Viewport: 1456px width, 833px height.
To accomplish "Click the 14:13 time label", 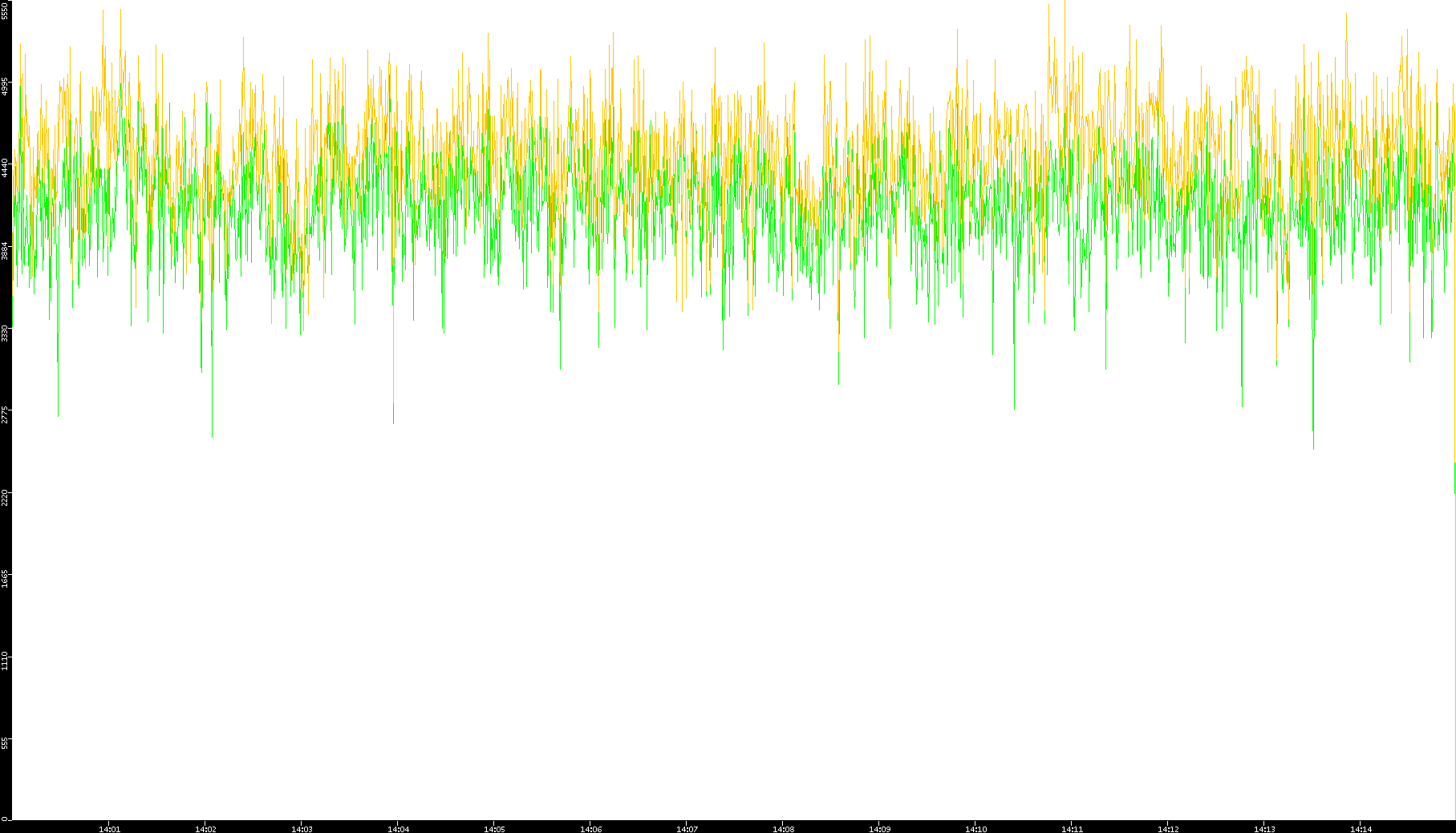I will pos(1264,829).
